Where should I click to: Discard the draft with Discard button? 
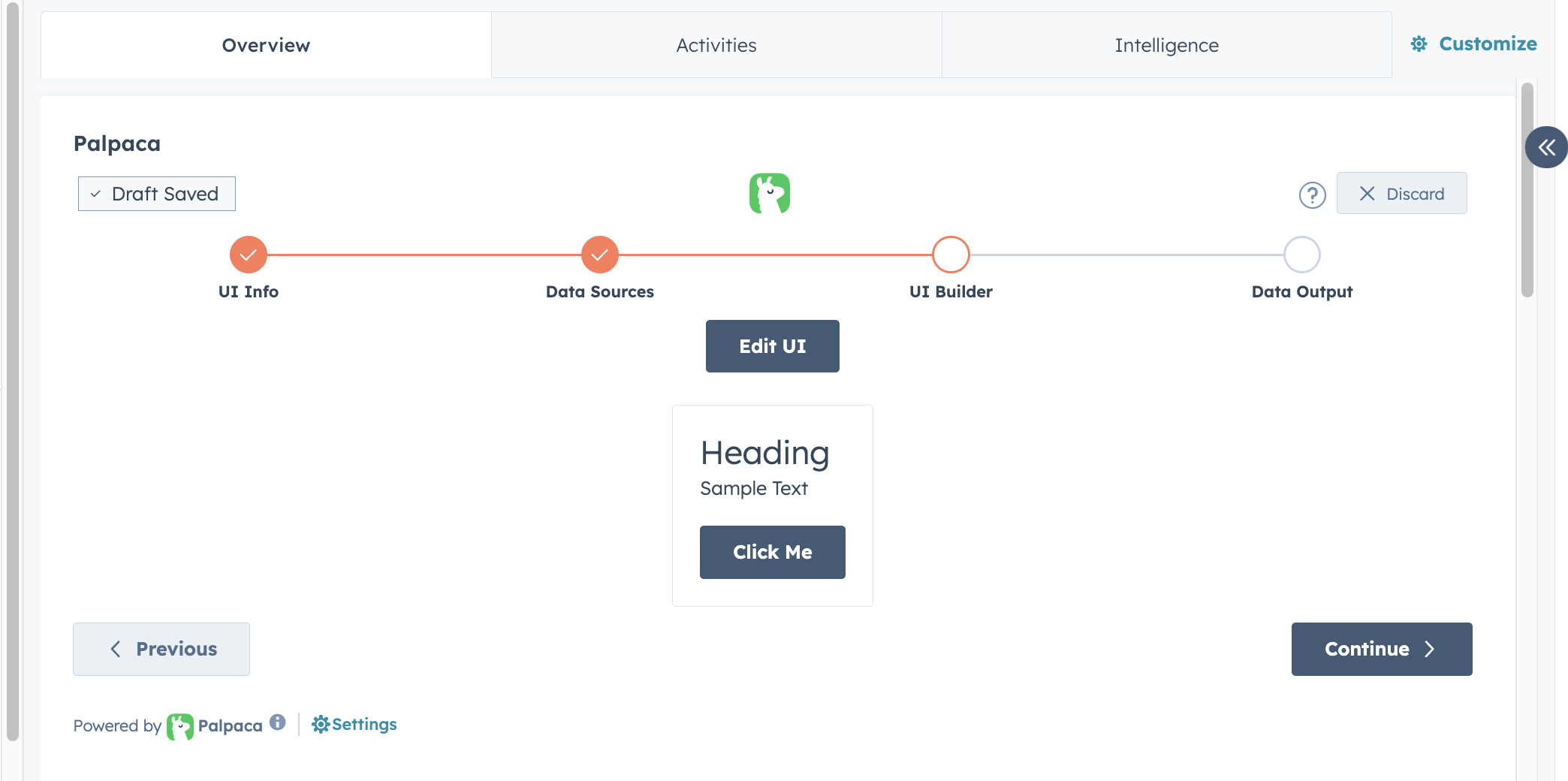pos(1401,194)
